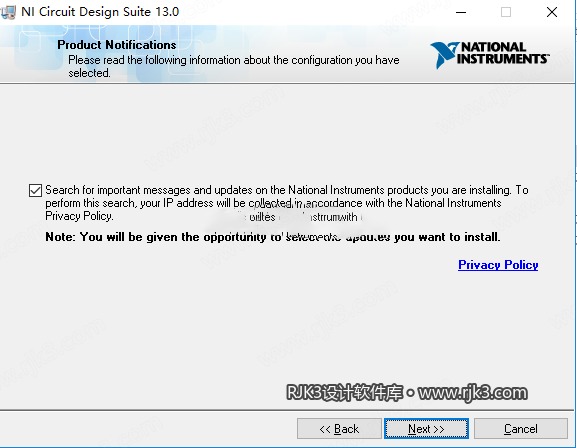Minimize the installer window
577x448 pixels.
tap(461, 12)
